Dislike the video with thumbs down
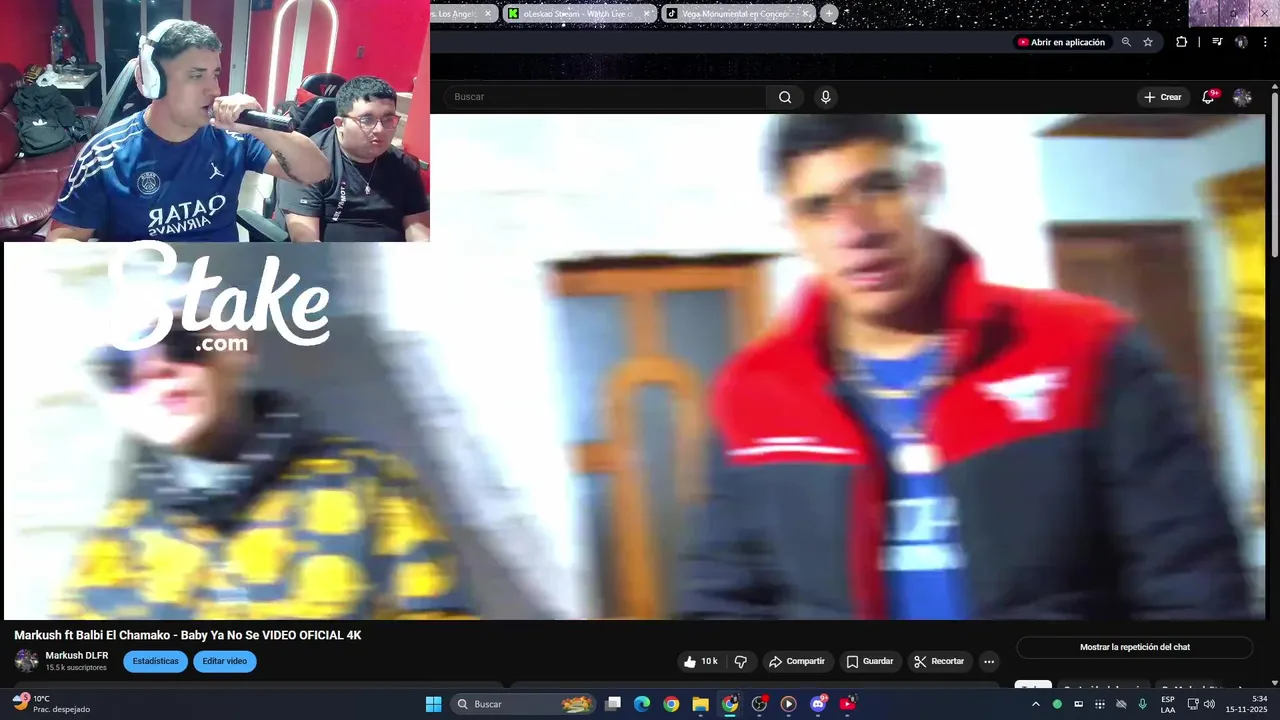 [x=741, y=661]
